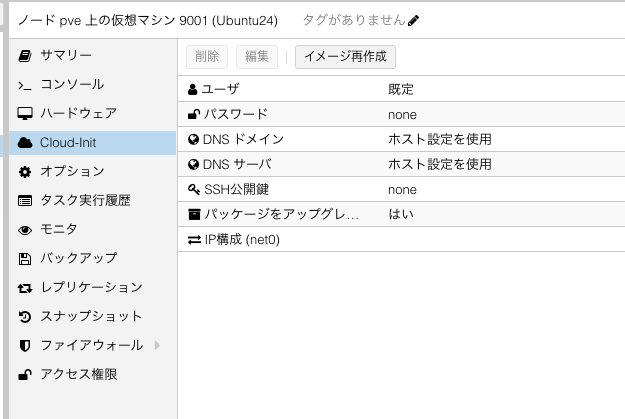Screen dimensions: 625x419
Task: Click the バックアップ floppy disk icon
Action: point(25,259)
